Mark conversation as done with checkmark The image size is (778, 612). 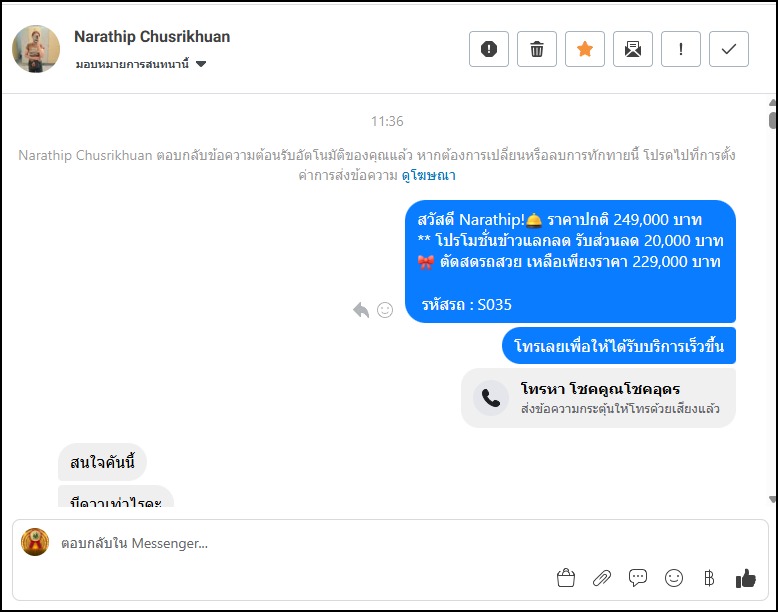(x=729, y=49)
